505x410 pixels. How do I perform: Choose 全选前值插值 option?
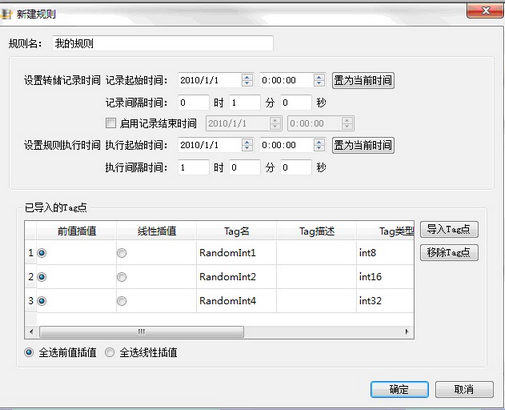[x=29, y=352]
